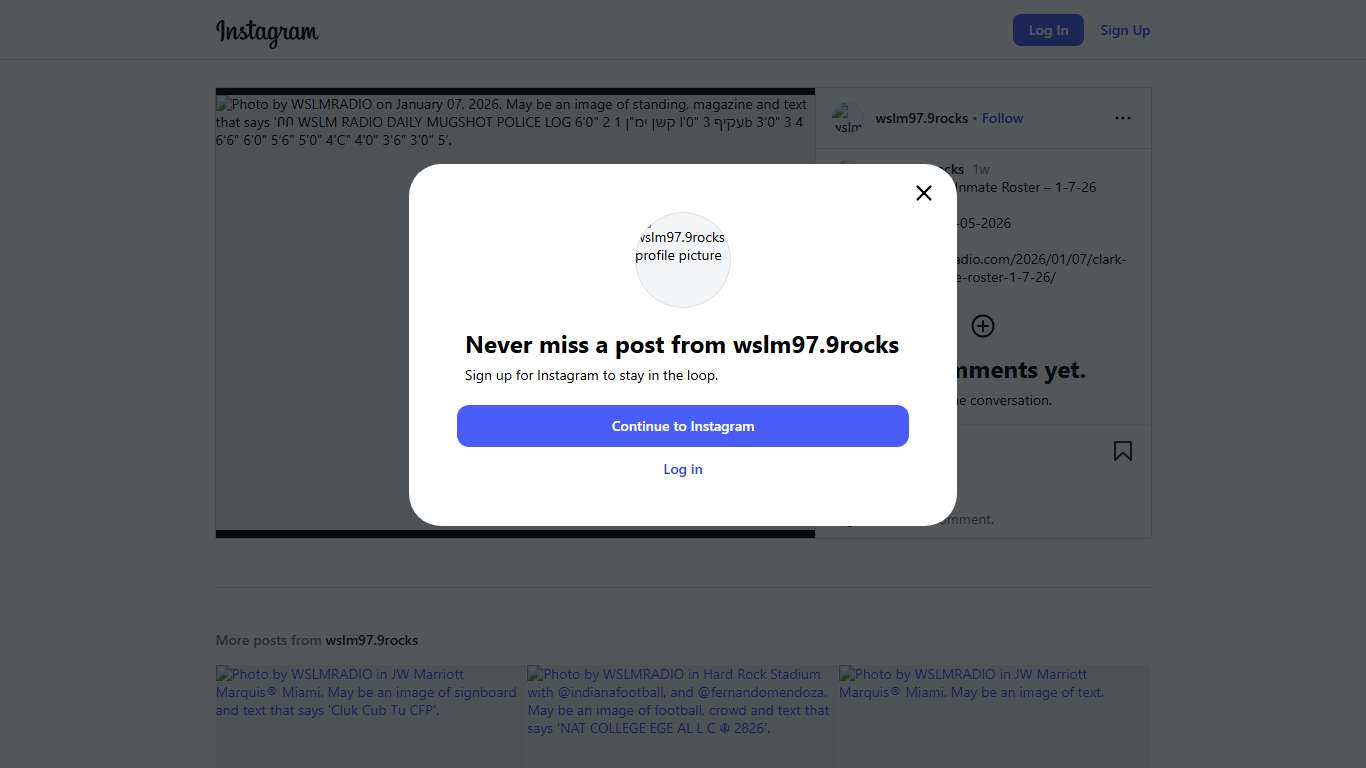Screen dimensions: 1366x768
Task: Open the small avatar in post header
Action: coord(847,118)
